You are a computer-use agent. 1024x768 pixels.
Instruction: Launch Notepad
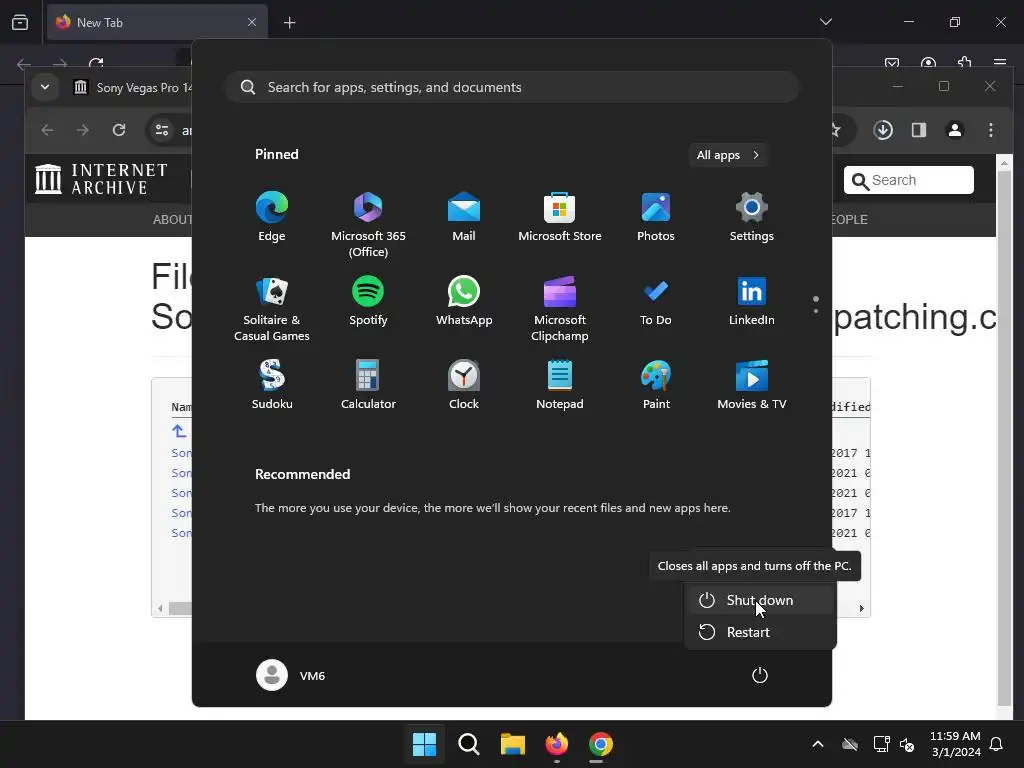click(560, 385)
